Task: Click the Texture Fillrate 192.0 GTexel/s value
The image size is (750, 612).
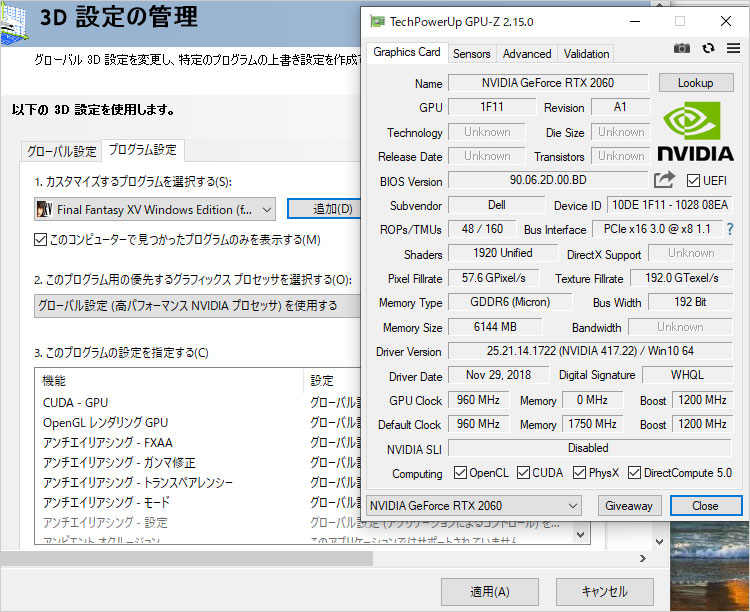Action: pyautogui.click(x=681, y=278)
